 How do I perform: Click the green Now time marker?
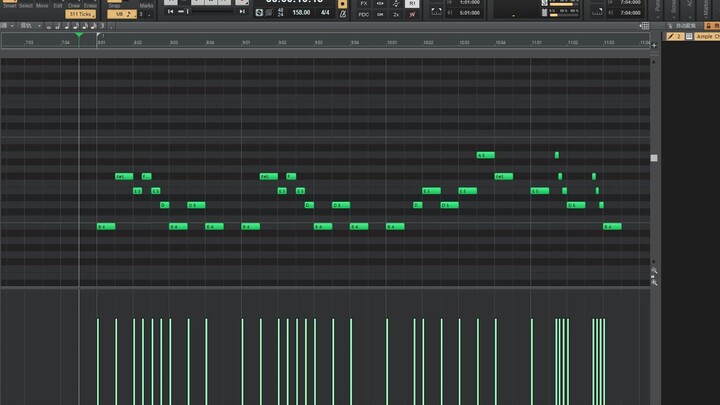[x=79, y=35]
